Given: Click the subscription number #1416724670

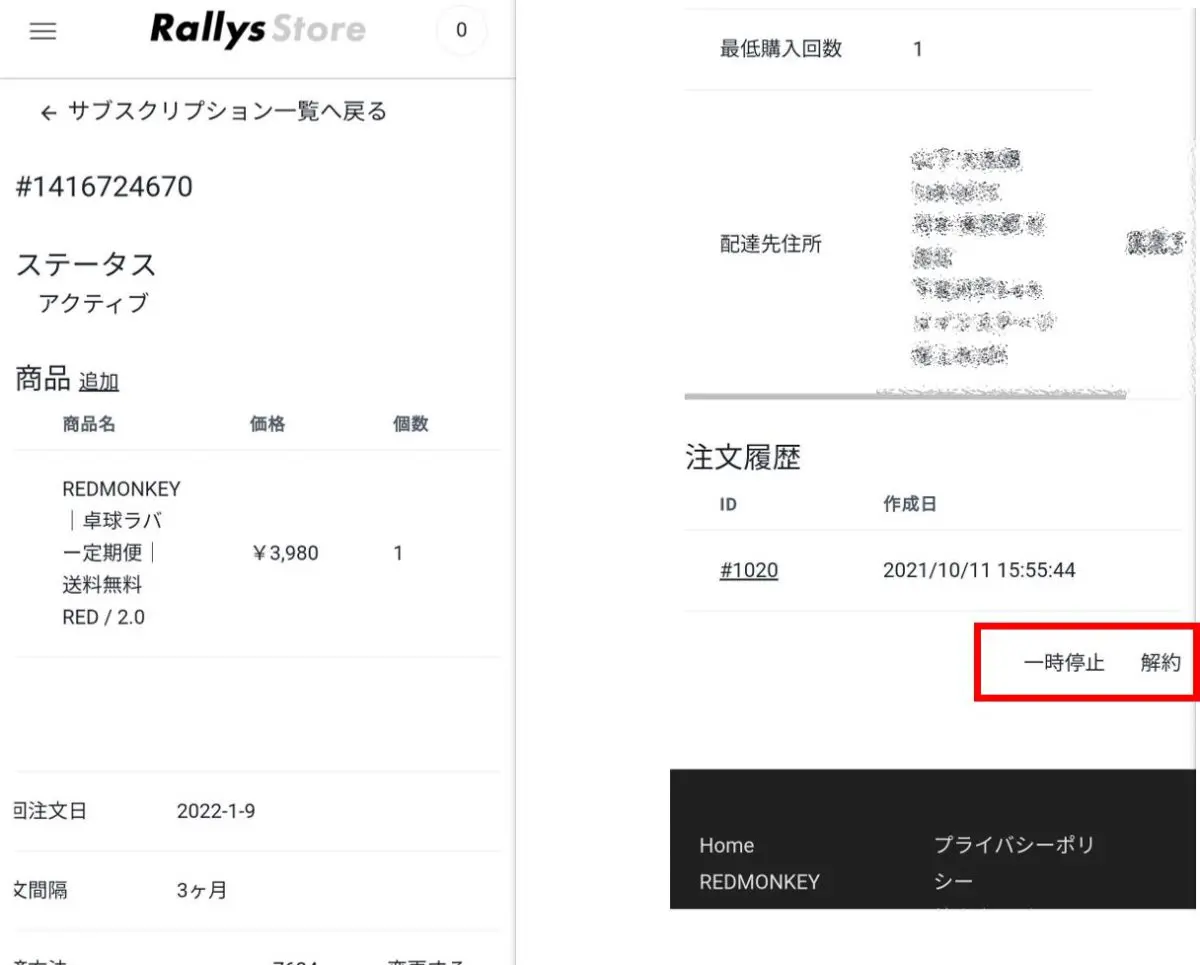Looking at the screenshot, I should click(x=104, y=187).
